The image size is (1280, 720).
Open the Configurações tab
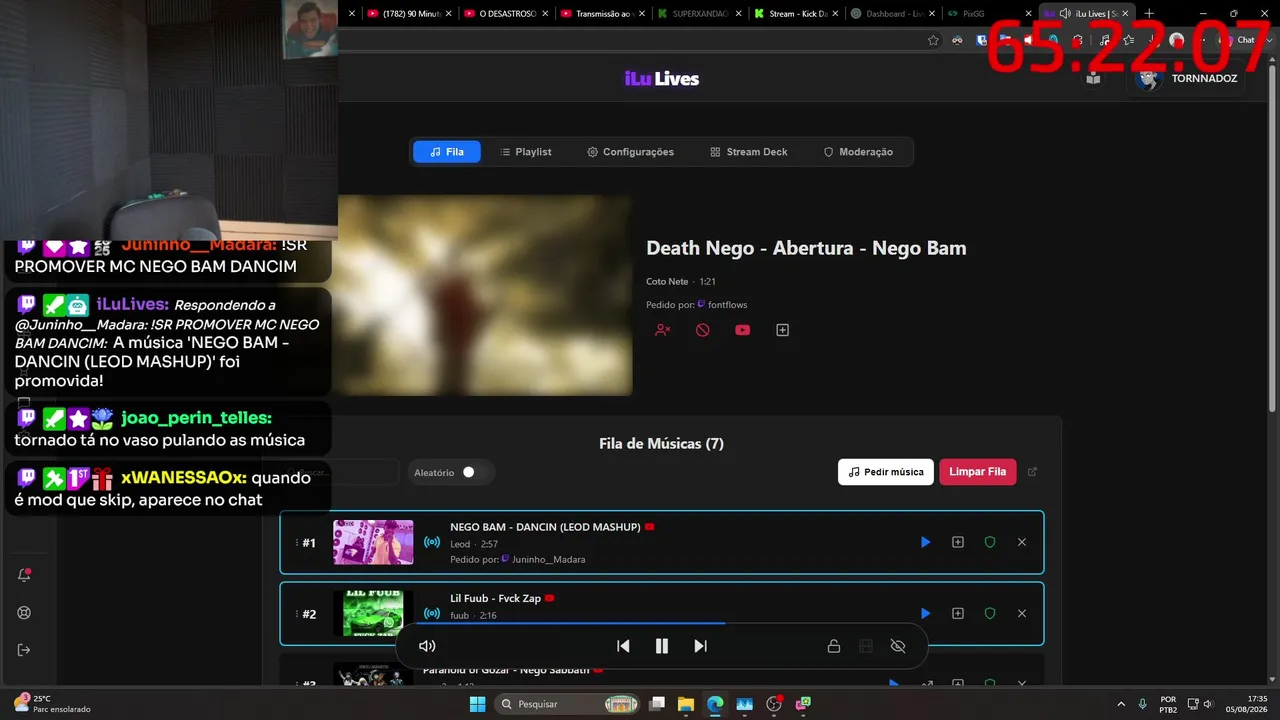[x=630, y=152]
